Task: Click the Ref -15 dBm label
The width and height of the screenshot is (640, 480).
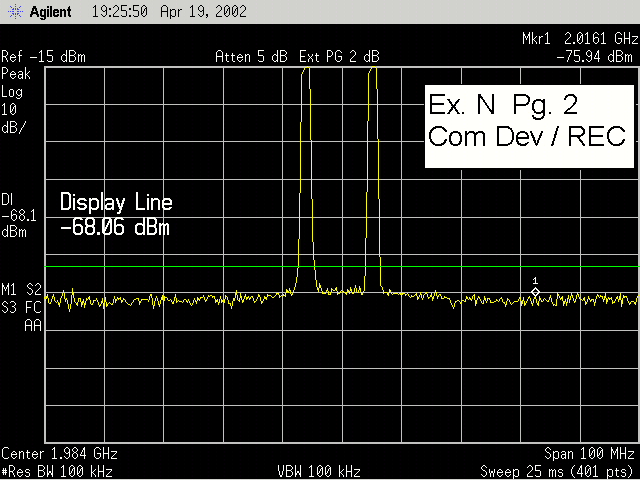Action: pos(44,57)
